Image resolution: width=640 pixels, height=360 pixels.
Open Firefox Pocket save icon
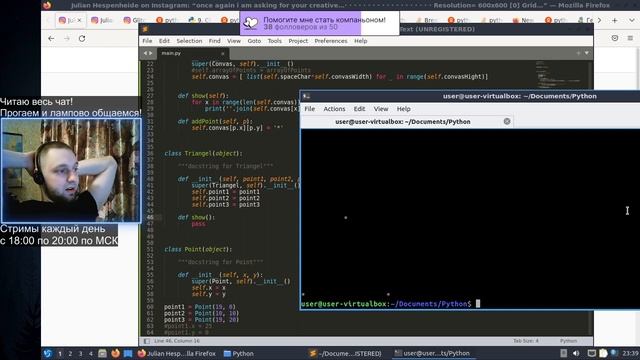[615, 38]
